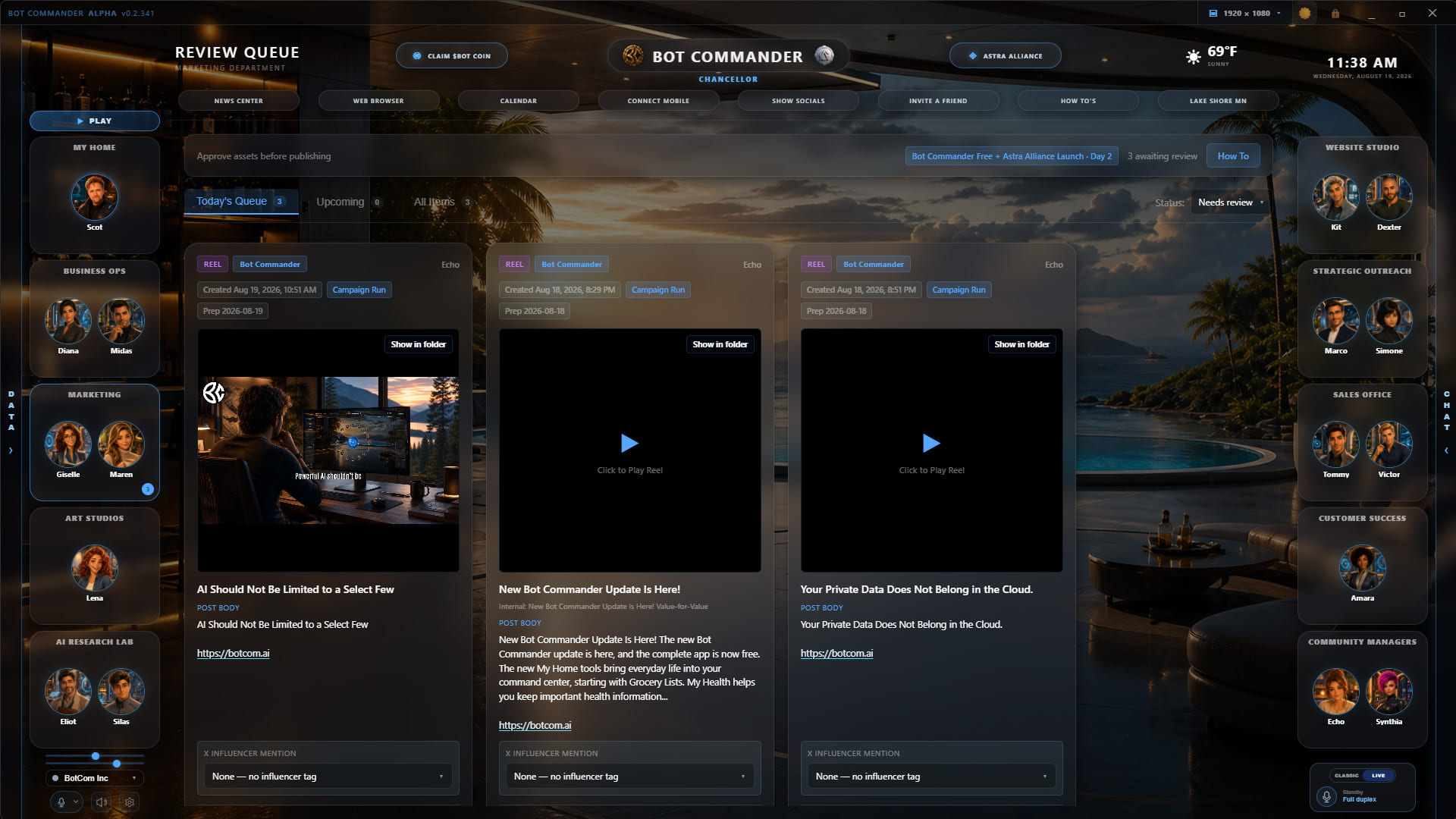
Task: Open Scot's avatar in My Home
Action: tap(94, 197)
